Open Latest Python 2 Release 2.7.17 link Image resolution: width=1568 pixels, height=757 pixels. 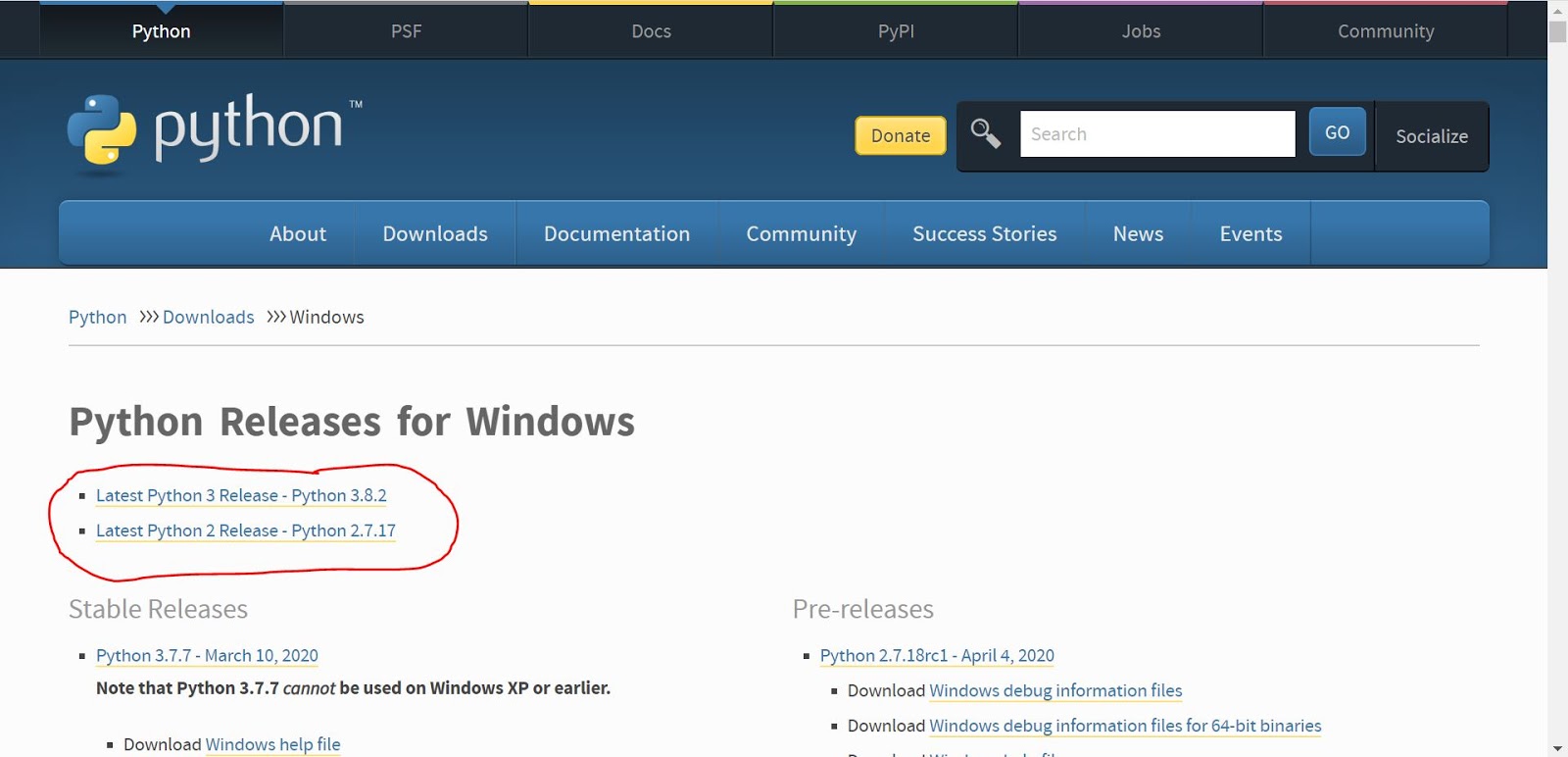click(246, 530)
